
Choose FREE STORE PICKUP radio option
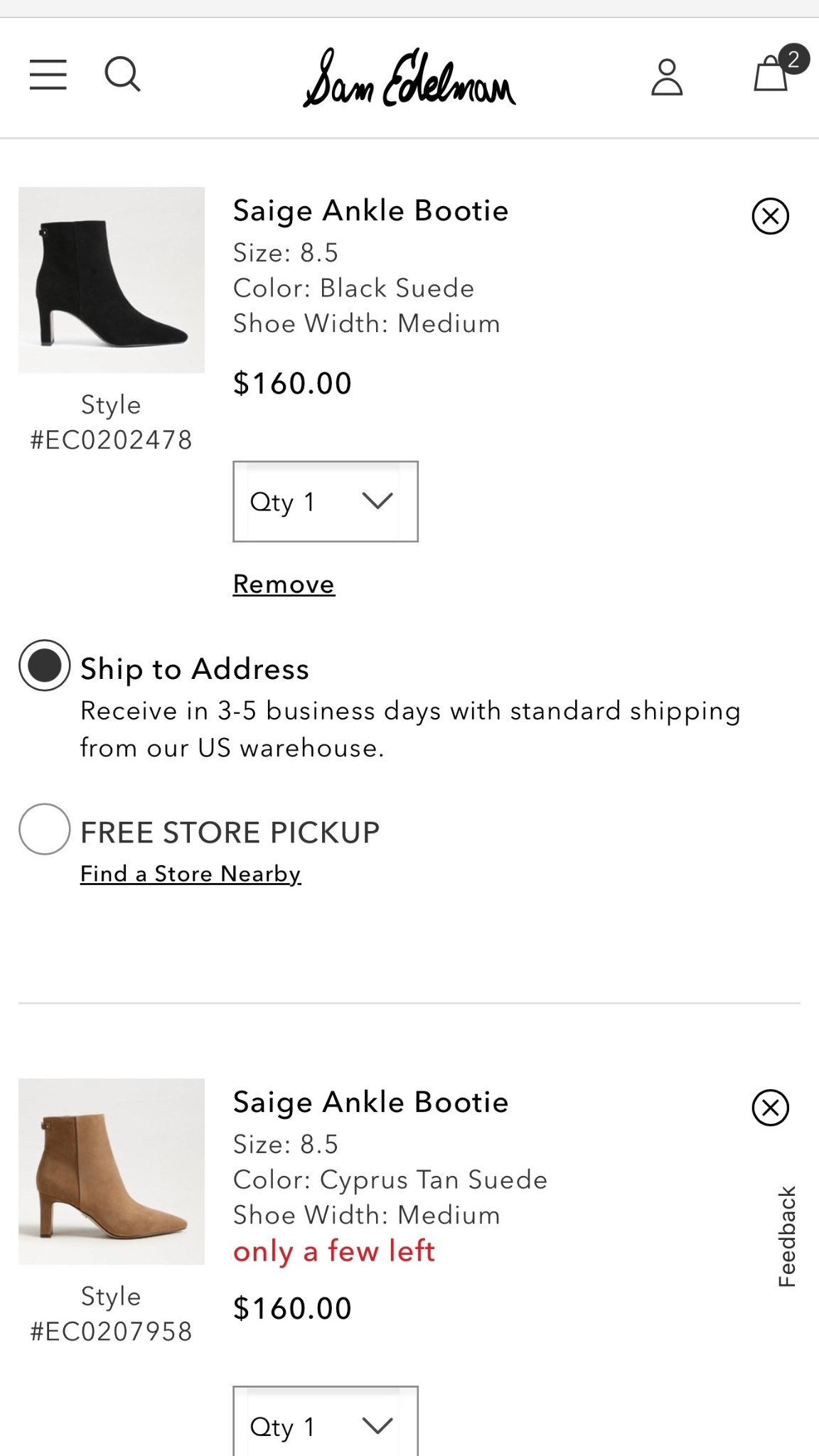[45, 829]
